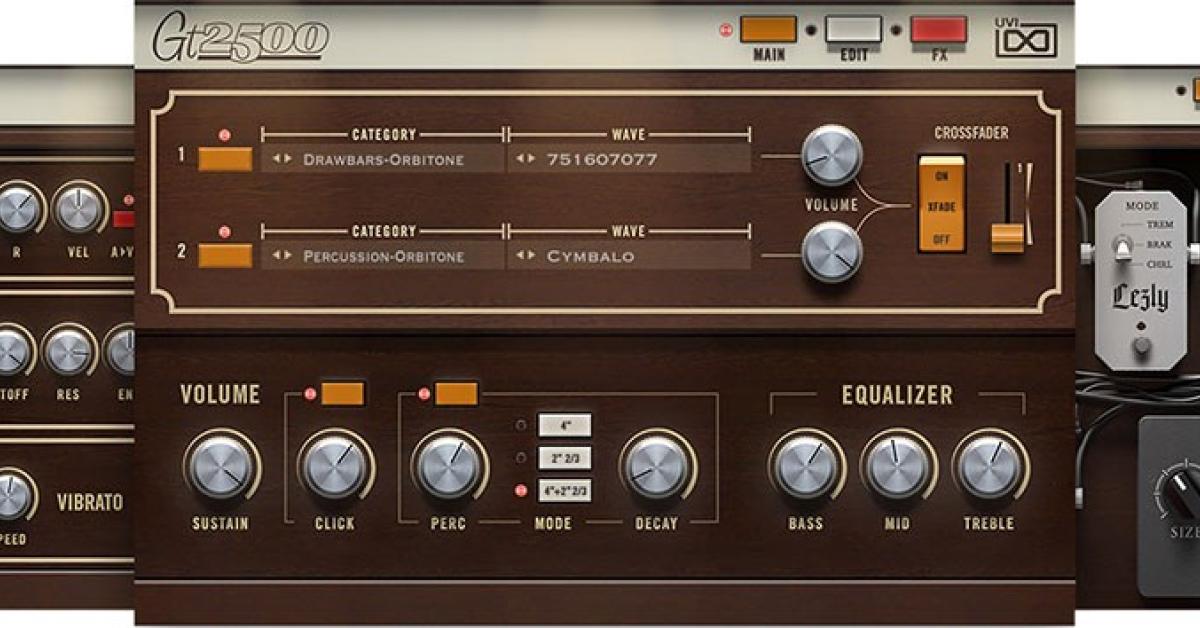Click the CHRL mode label on pedal

1161,264
